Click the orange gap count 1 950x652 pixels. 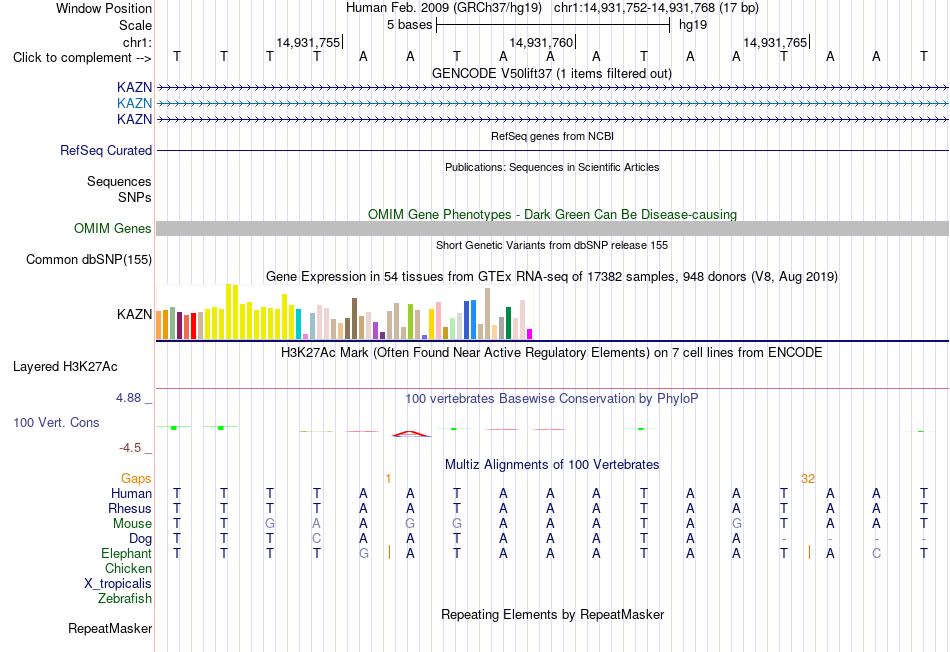click(x=388, y=479)
